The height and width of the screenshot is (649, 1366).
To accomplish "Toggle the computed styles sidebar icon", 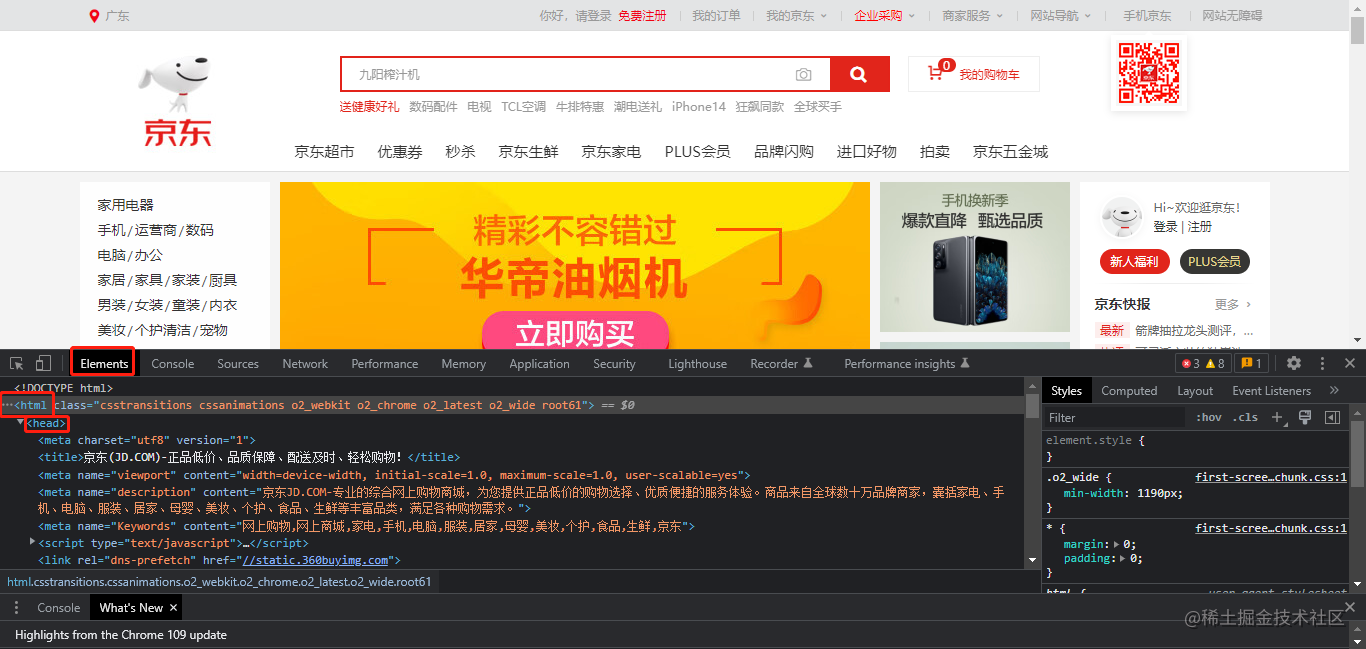I will tap(1332, 417).
